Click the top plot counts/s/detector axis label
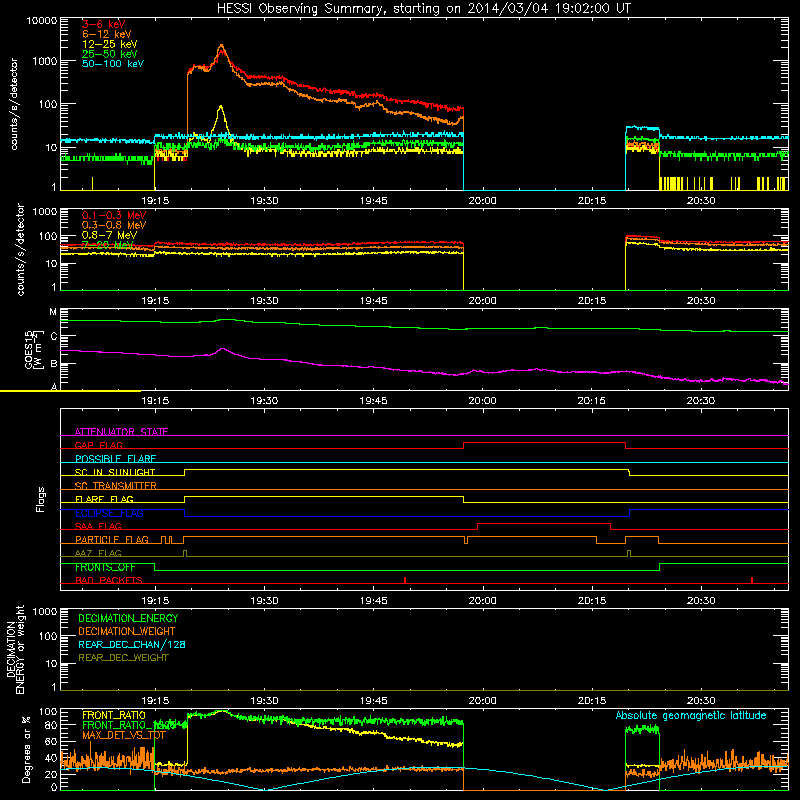Image resolution: width=800 pixels, height=800 pixels. [14, 104]
